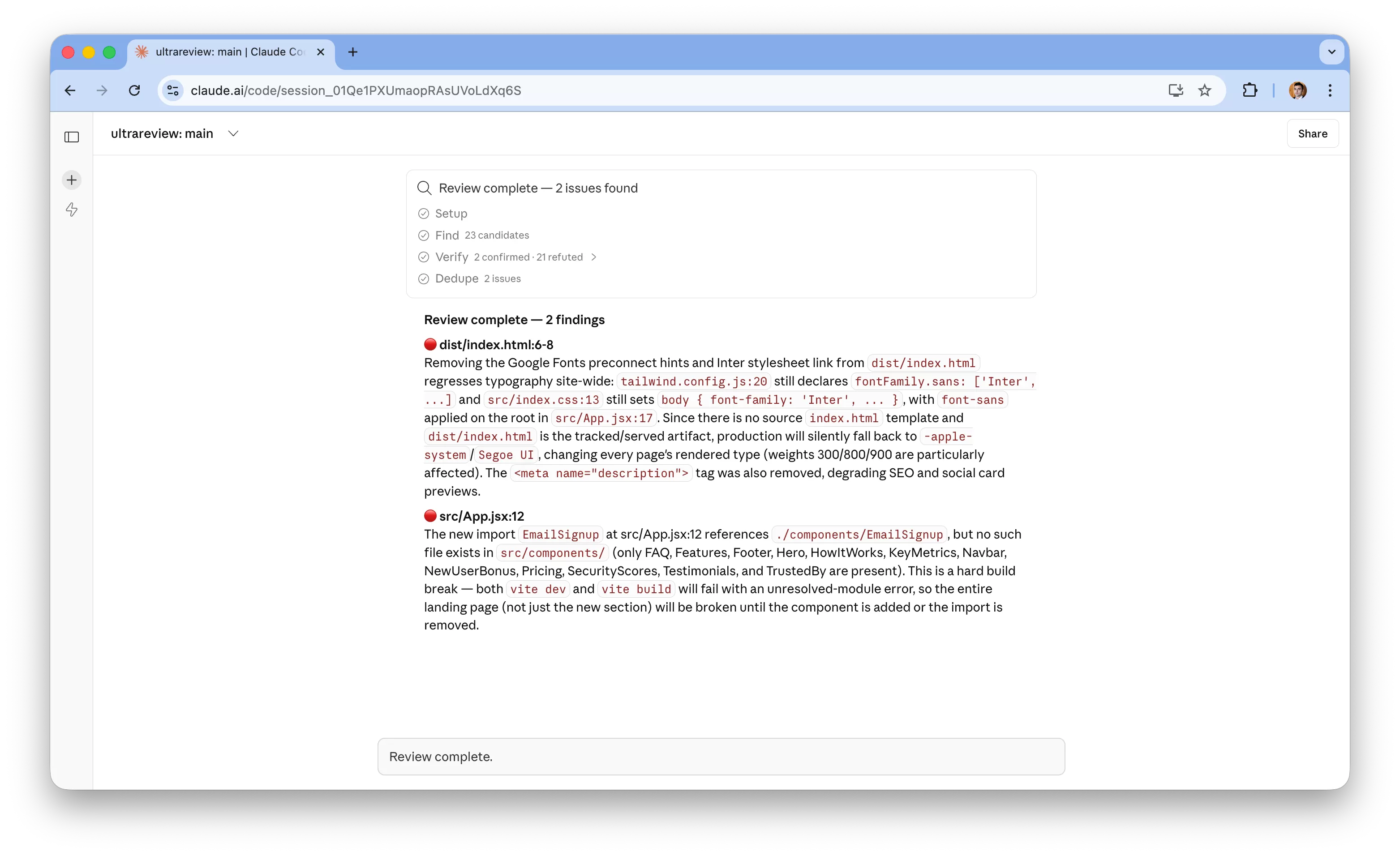Click the red severity dot for src/App.jsx

(x=430, y=516)
